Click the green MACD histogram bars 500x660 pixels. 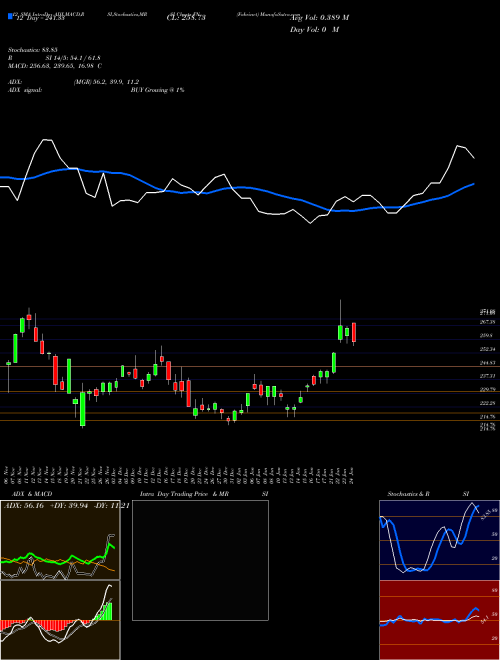(104, 611)
